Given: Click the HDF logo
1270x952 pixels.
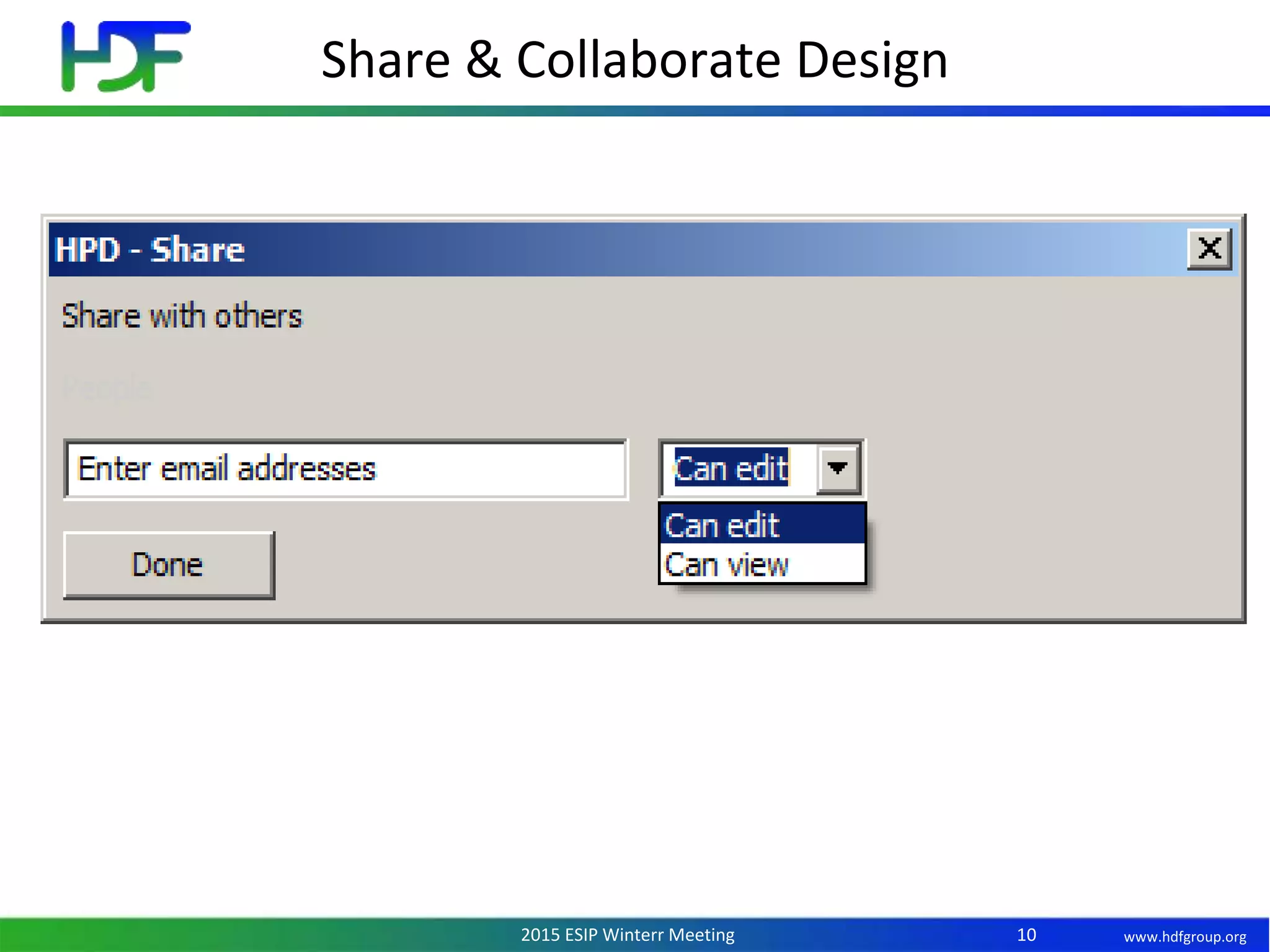Looking at the screenshot, I should [x=126, y=56].
